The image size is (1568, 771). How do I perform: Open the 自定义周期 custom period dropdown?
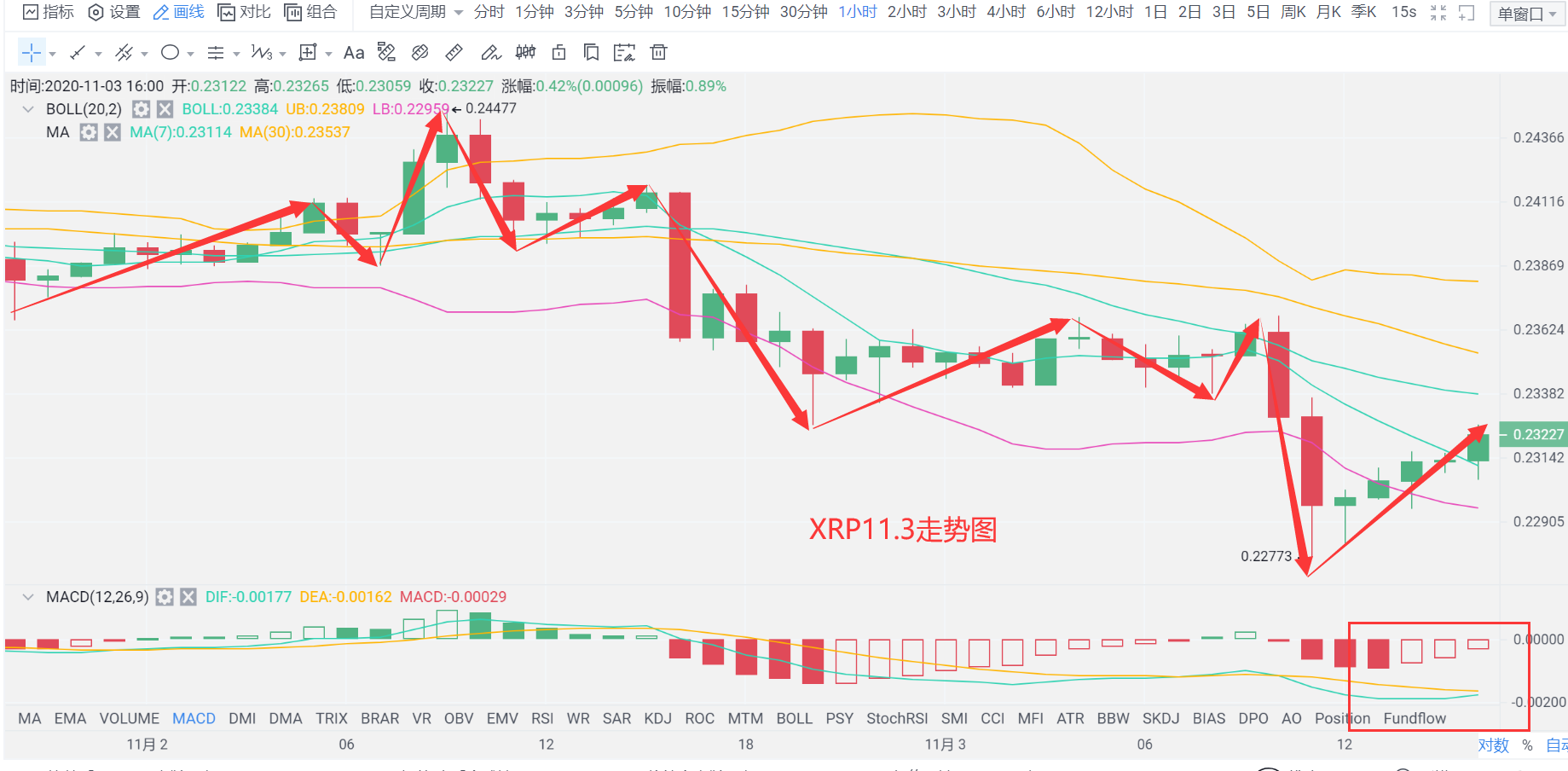pyautogui.click(x=416, y=12)
